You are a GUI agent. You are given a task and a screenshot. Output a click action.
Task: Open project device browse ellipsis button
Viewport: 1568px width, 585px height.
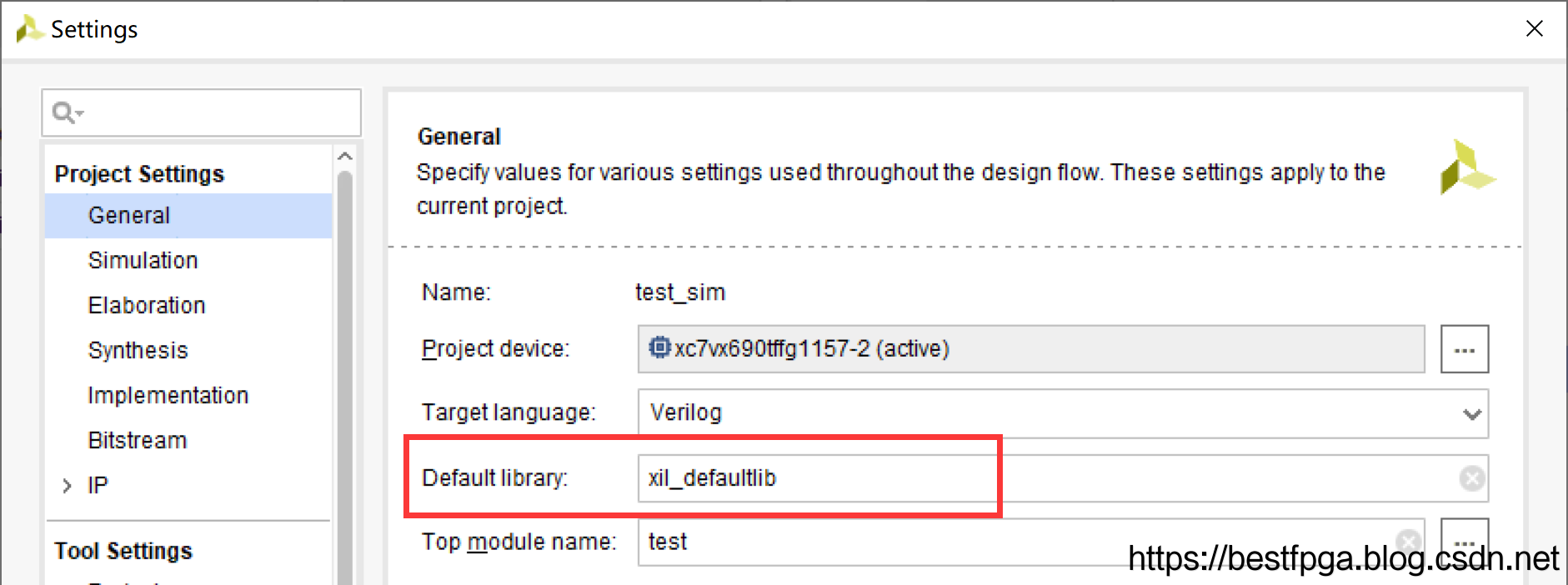[1464, 349]
